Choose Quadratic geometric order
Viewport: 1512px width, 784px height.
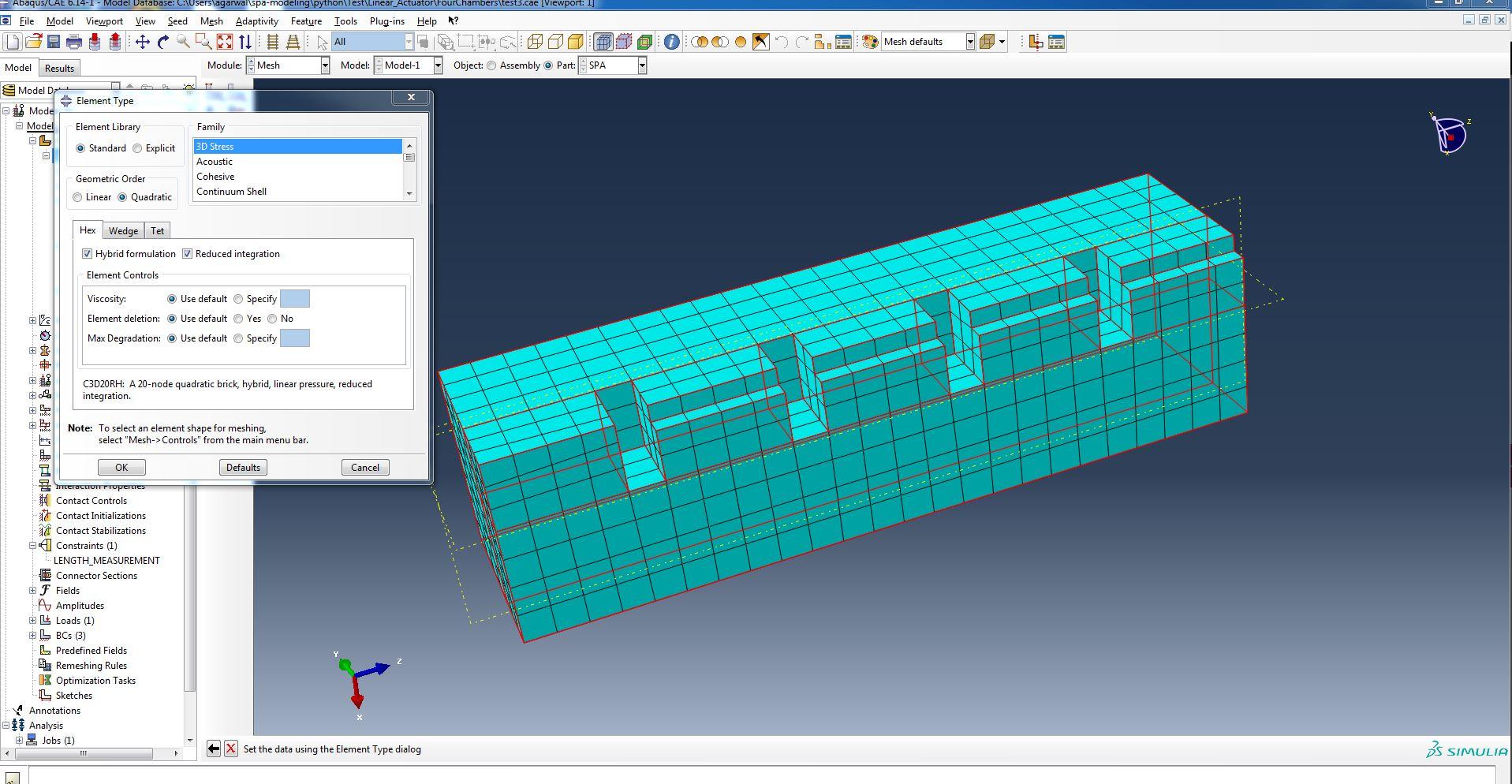coord(122,197)
